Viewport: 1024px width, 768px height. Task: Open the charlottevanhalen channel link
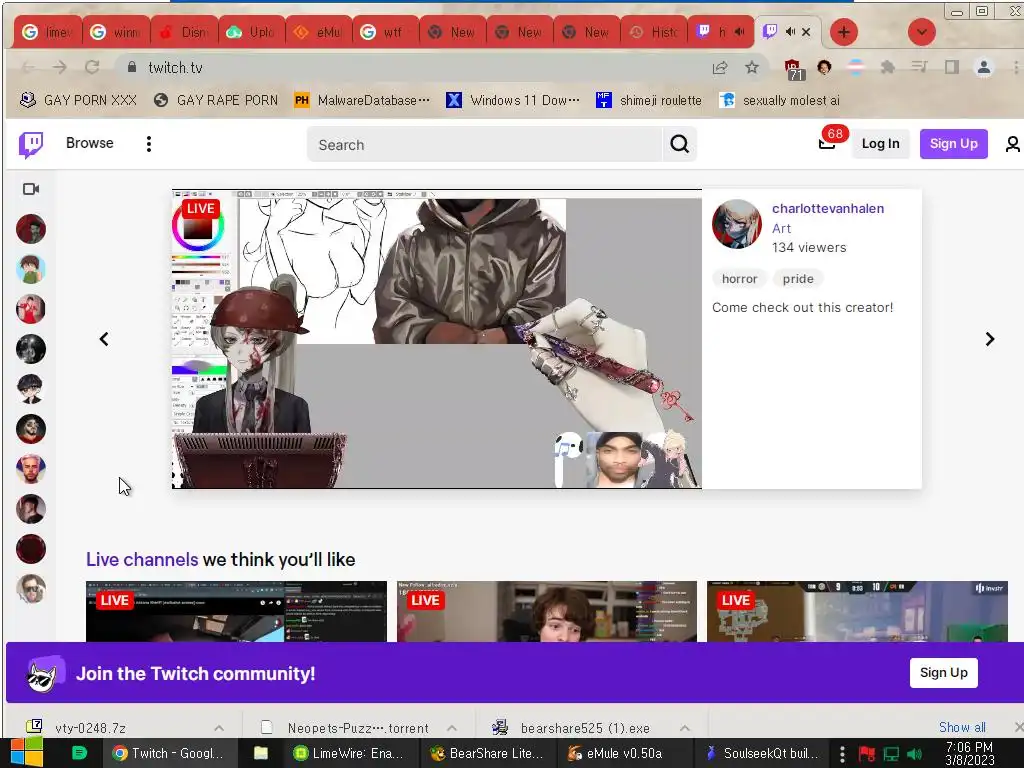click(x=828, y=208)
